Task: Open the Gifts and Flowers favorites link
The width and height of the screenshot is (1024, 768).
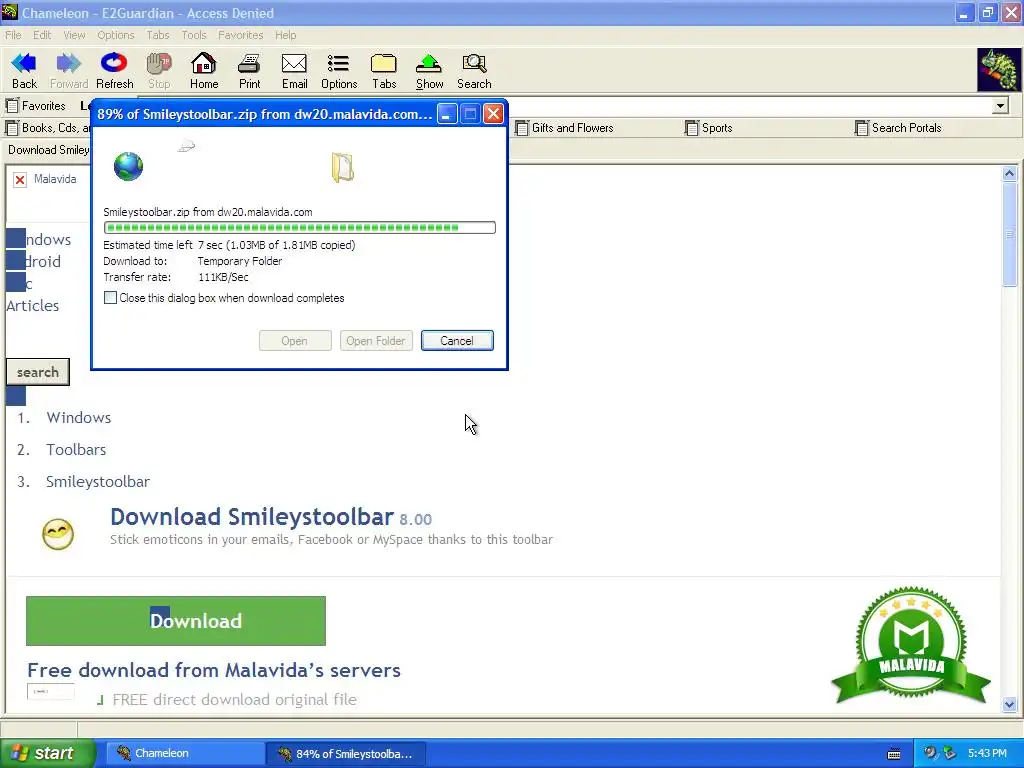Action: point(564,128)
